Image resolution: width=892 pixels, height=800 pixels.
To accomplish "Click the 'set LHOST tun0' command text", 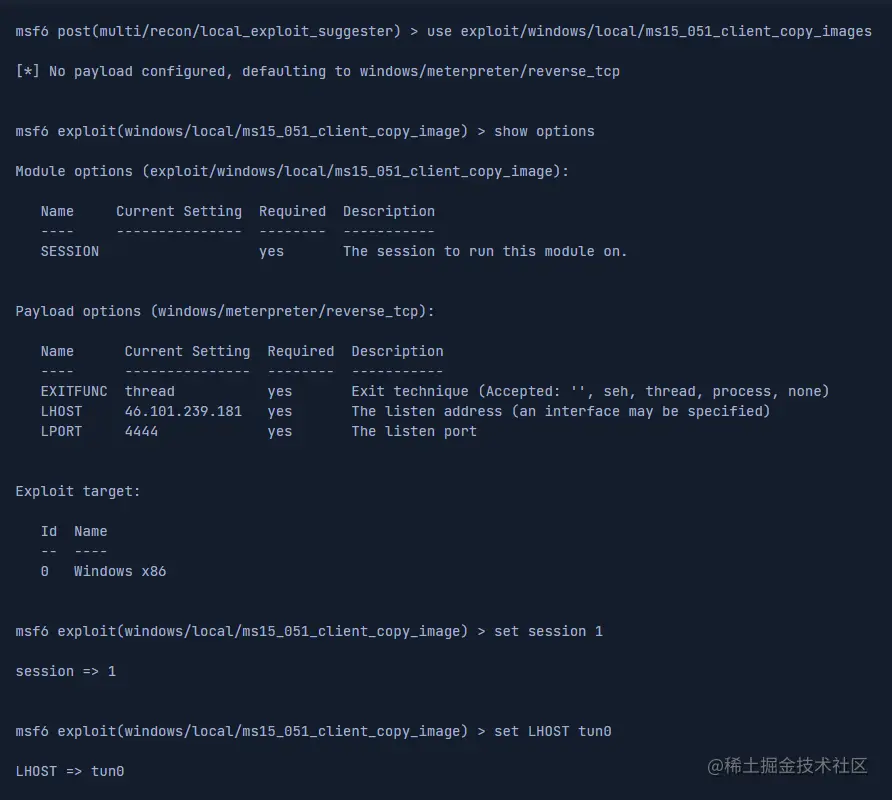I will [552, 731].
